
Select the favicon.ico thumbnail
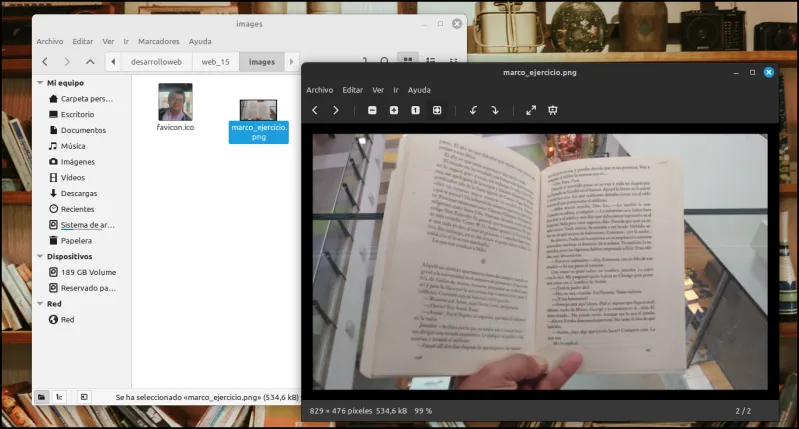tap(175, 102)
